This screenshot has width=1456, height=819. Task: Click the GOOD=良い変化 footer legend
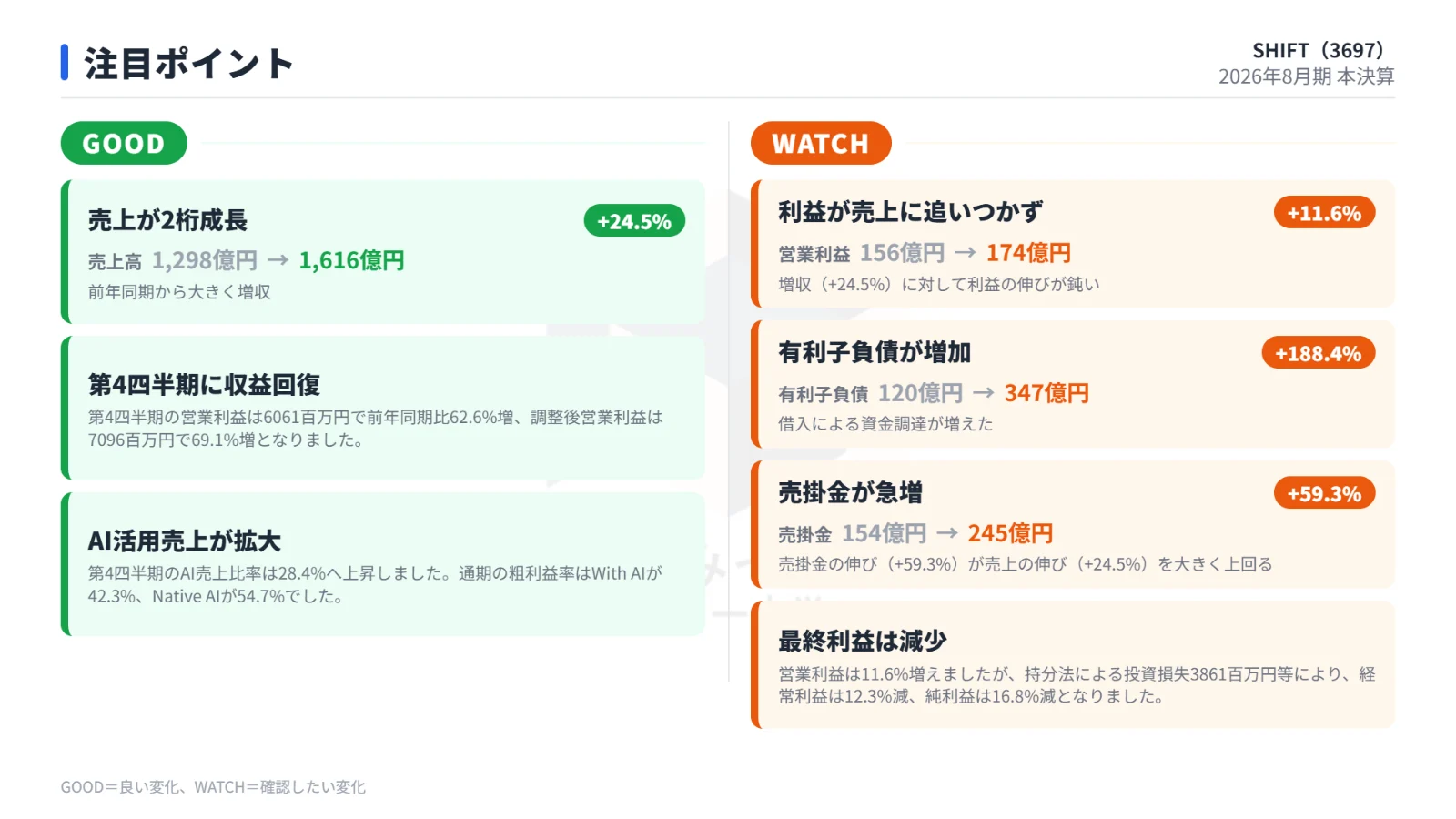coord(213,787)
